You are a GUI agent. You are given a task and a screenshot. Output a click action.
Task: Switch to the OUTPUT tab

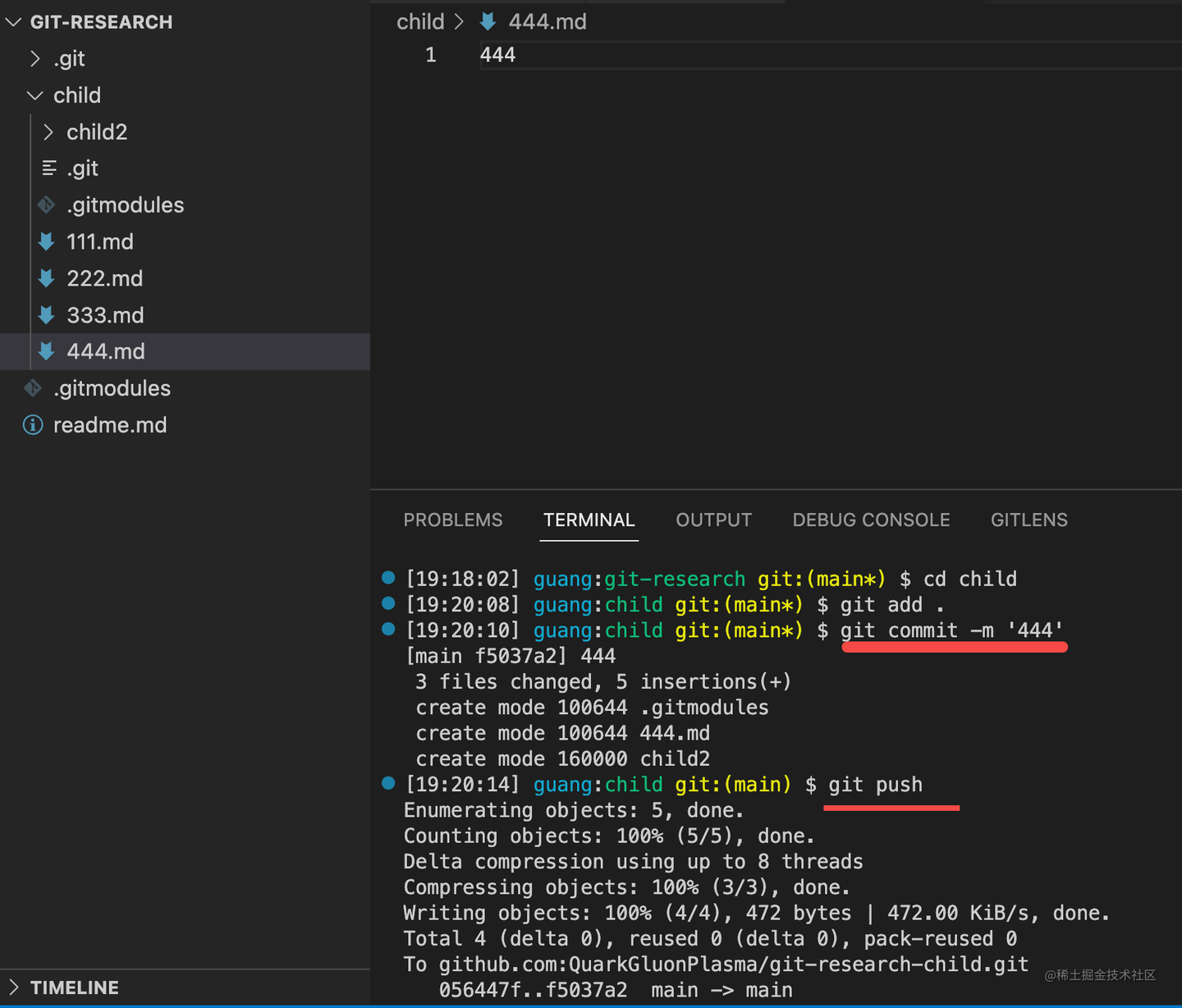[713, 520]
